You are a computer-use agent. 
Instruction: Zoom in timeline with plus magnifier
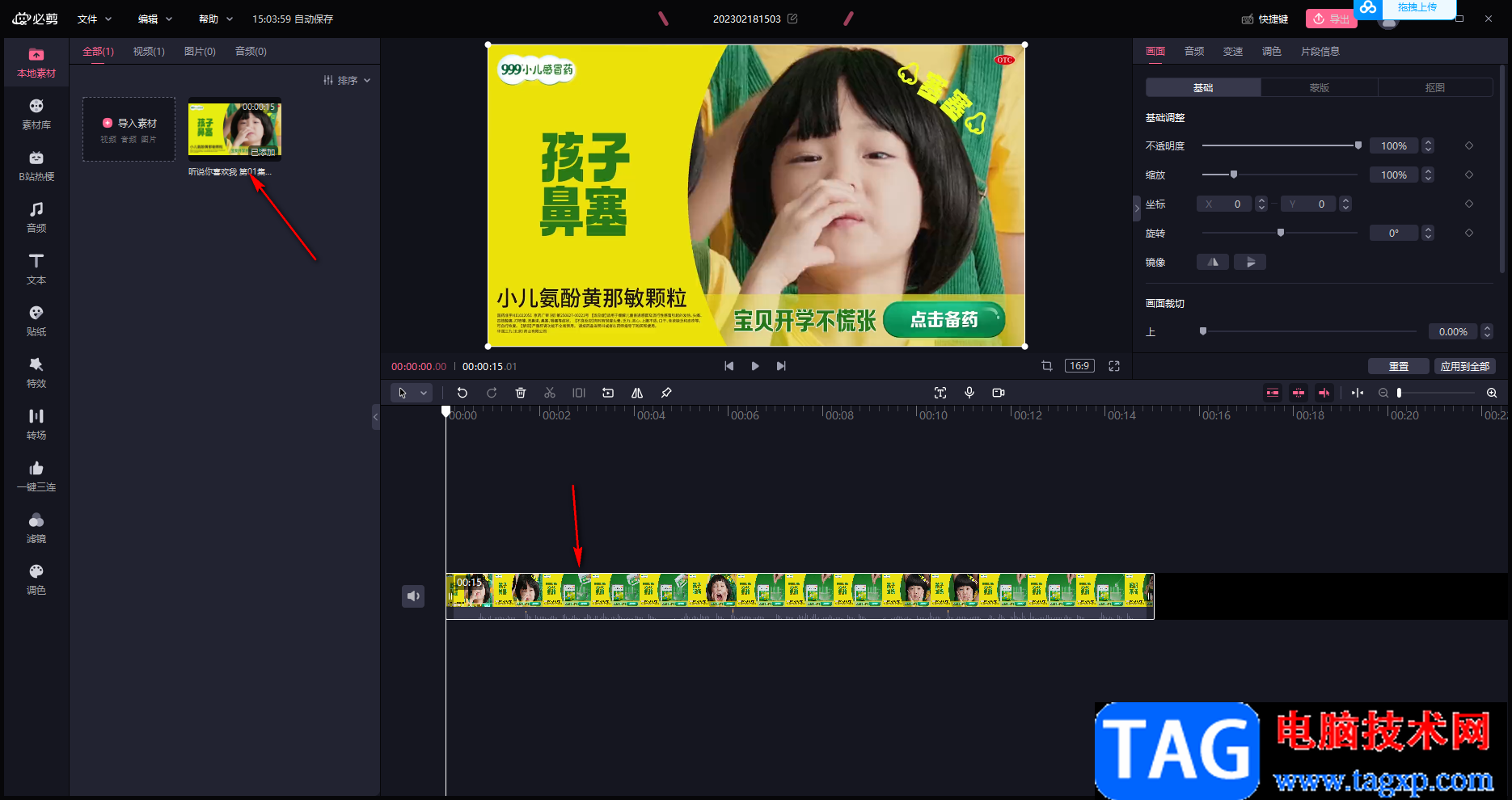point(1492,393)
